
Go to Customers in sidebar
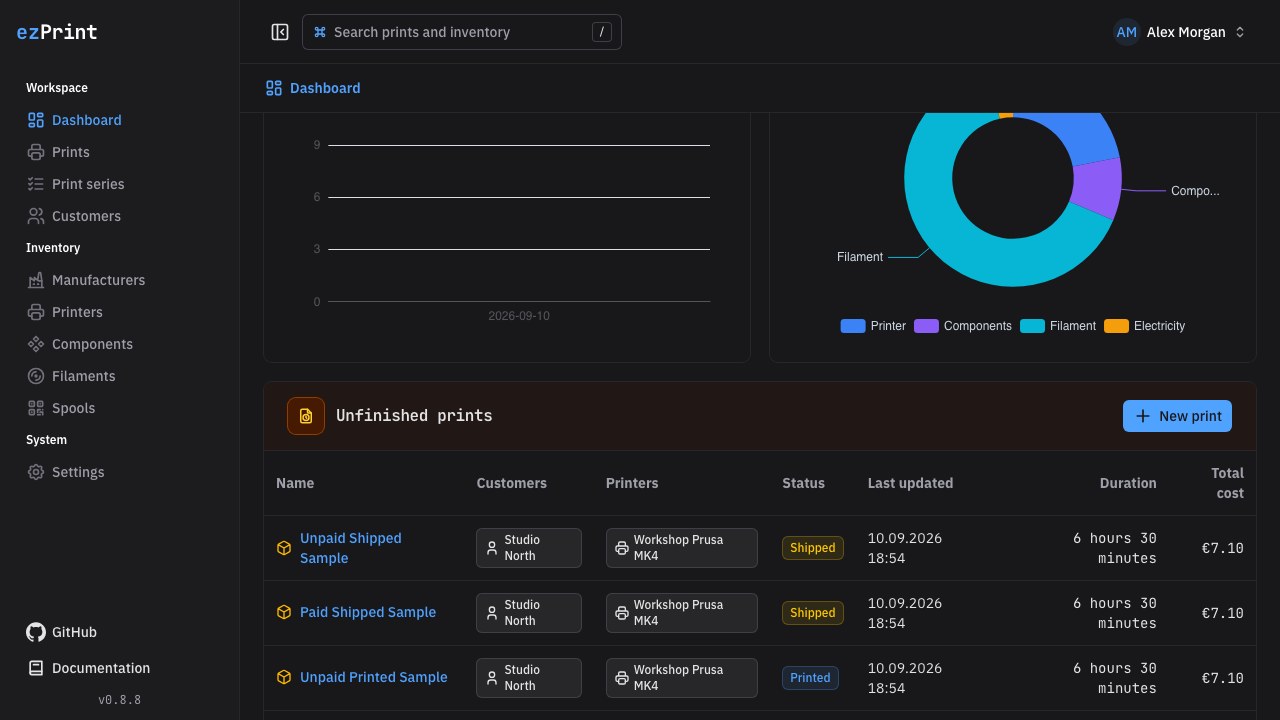[x=120, y=216]
